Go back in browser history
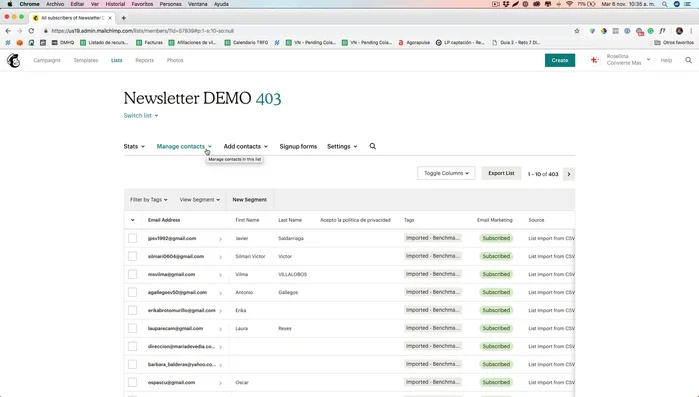 (x=8, y=31)
